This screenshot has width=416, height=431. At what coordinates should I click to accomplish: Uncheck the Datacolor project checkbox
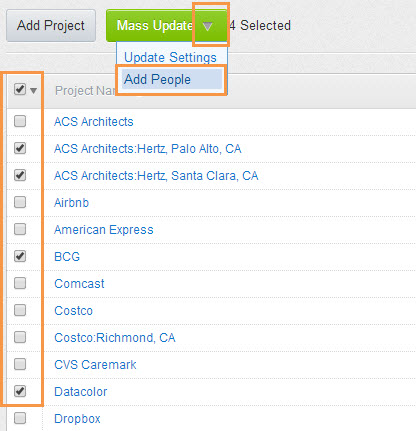(20, 391)
